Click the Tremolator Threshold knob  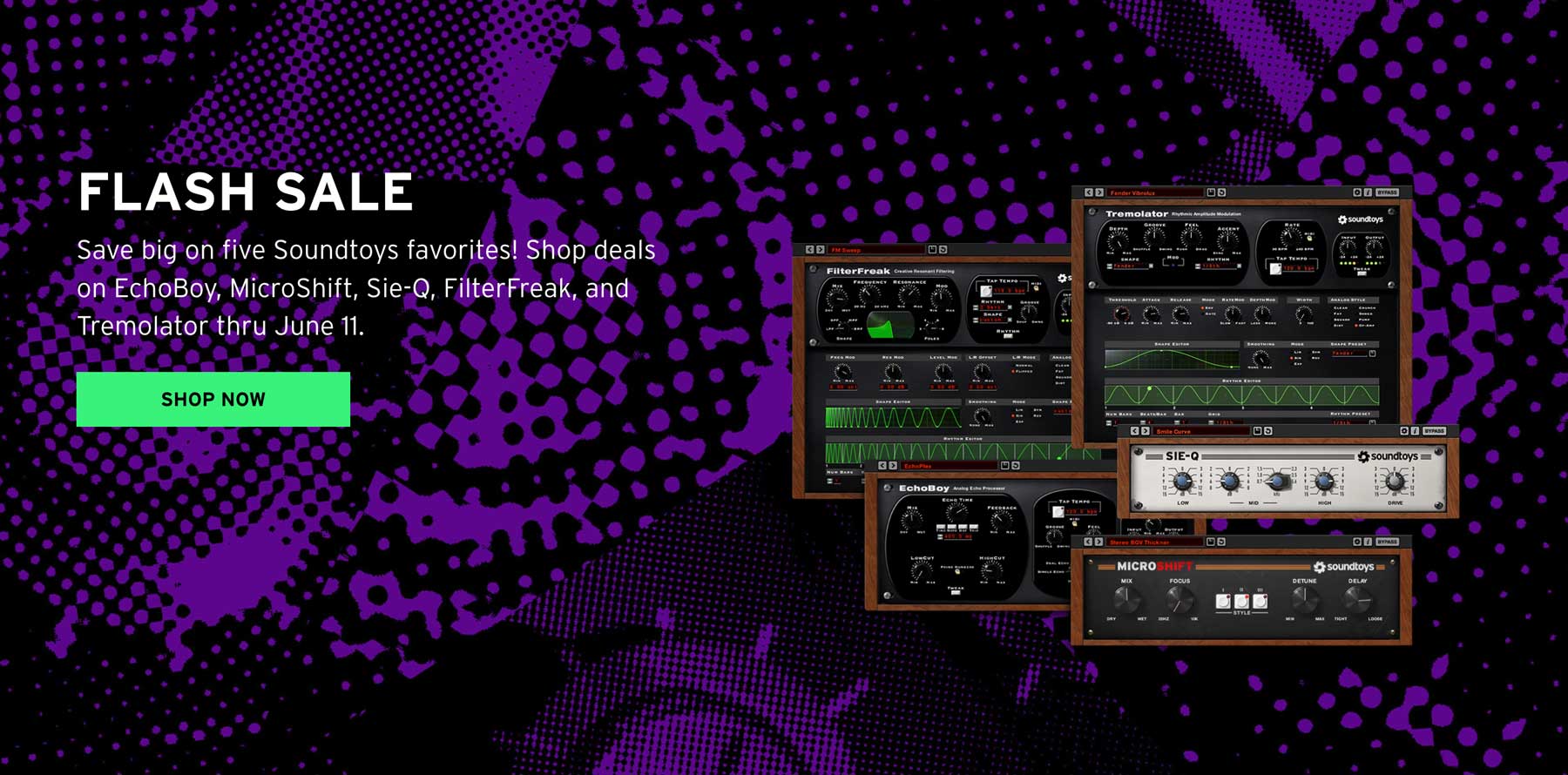pyautogui.click(x=1121, y=313)
